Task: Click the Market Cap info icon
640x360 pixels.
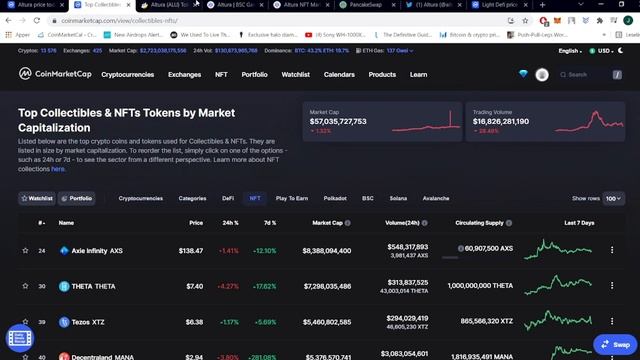Action: coord(348,223)
